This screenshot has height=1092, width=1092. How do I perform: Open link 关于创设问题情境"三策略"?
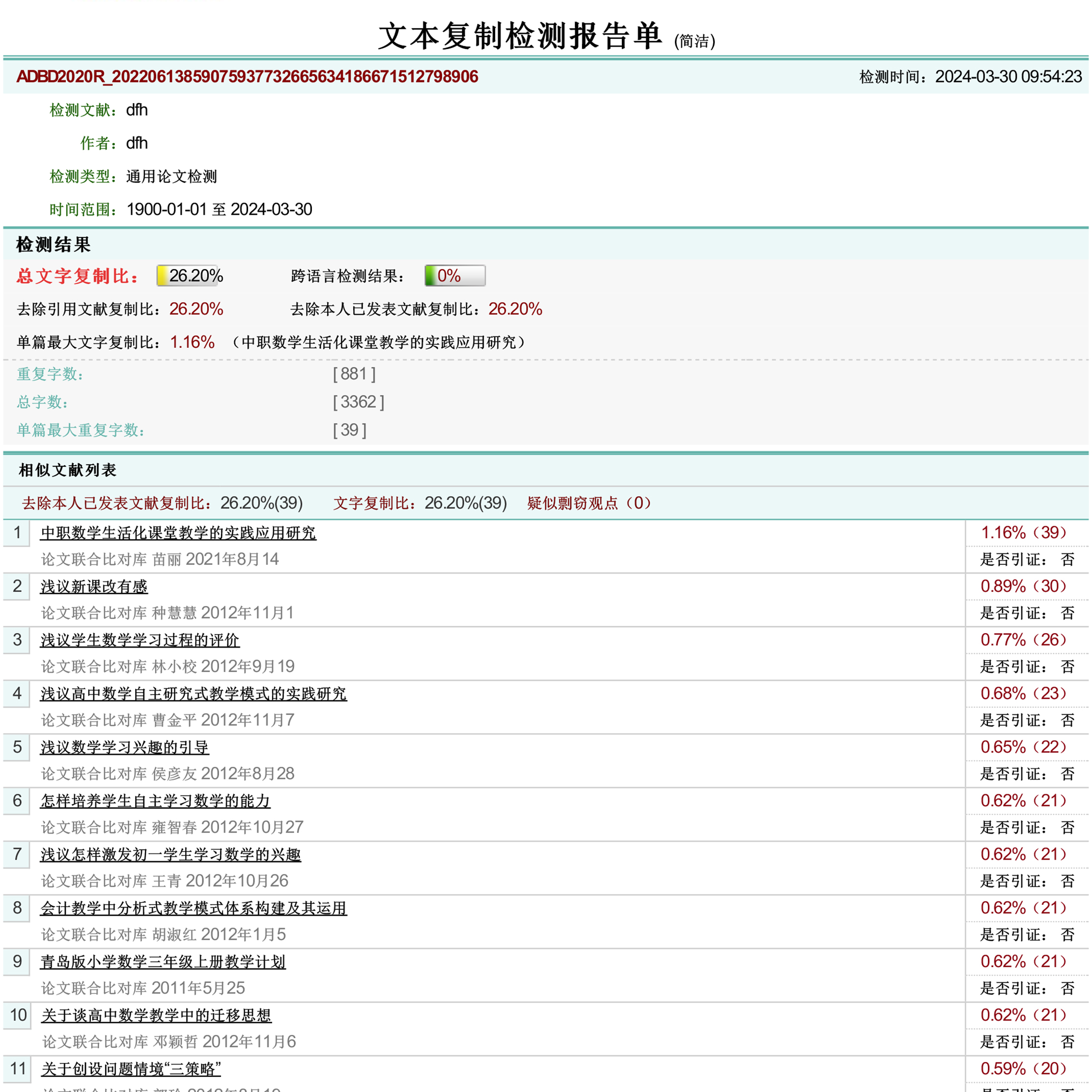[x=131, y=1069]
